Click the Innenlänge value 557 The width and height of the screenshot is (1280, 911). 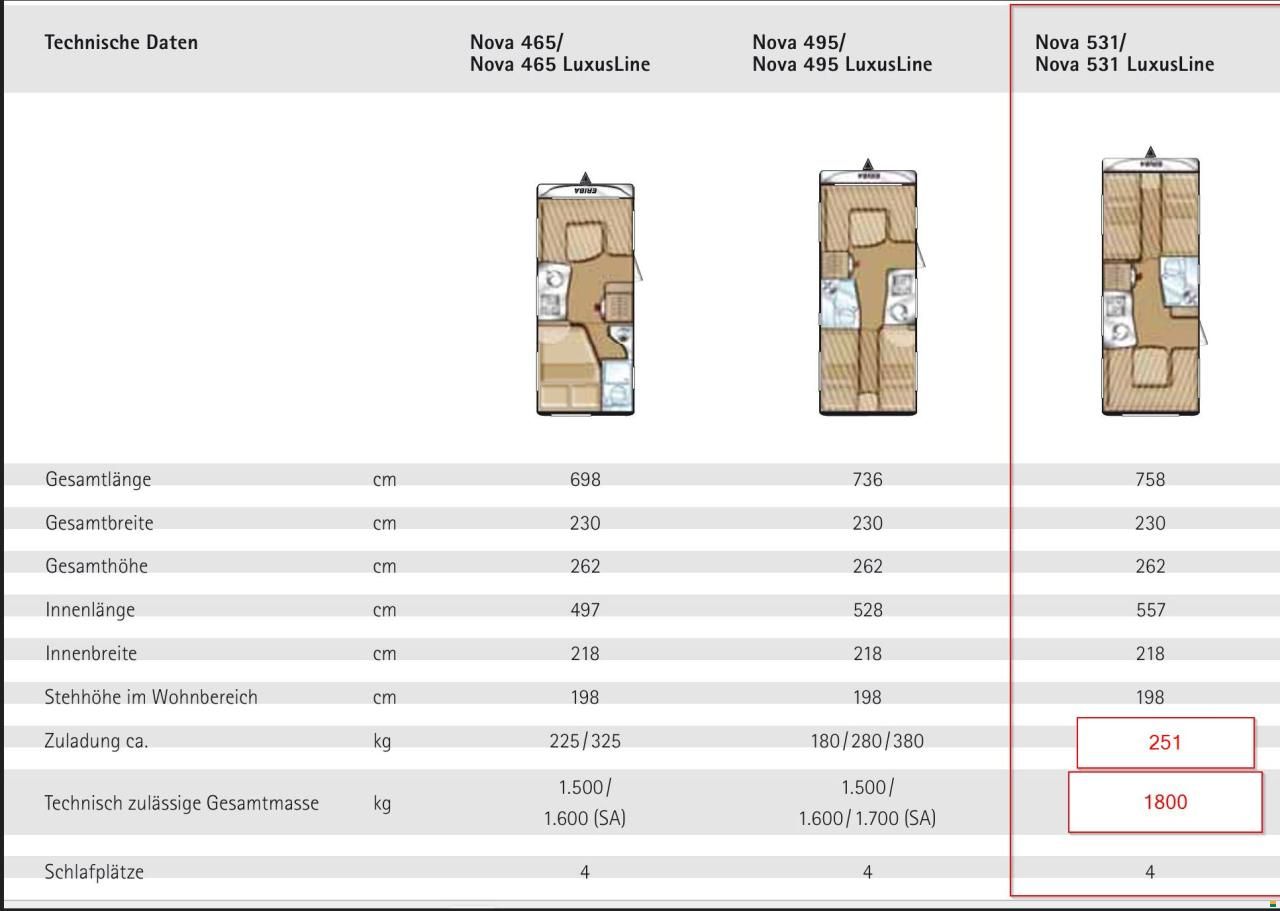[1150, 610]
